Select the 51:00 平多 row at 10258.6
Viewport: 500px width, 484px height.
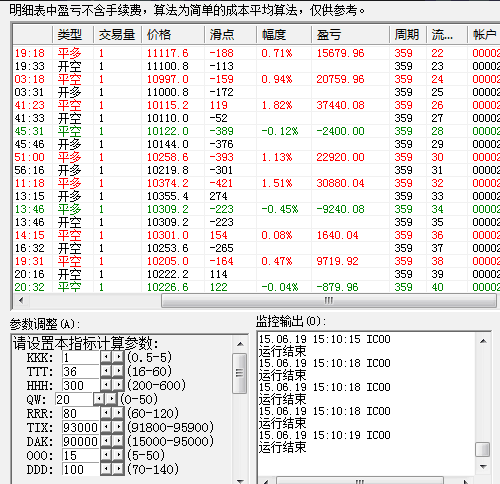coord(257,157)
